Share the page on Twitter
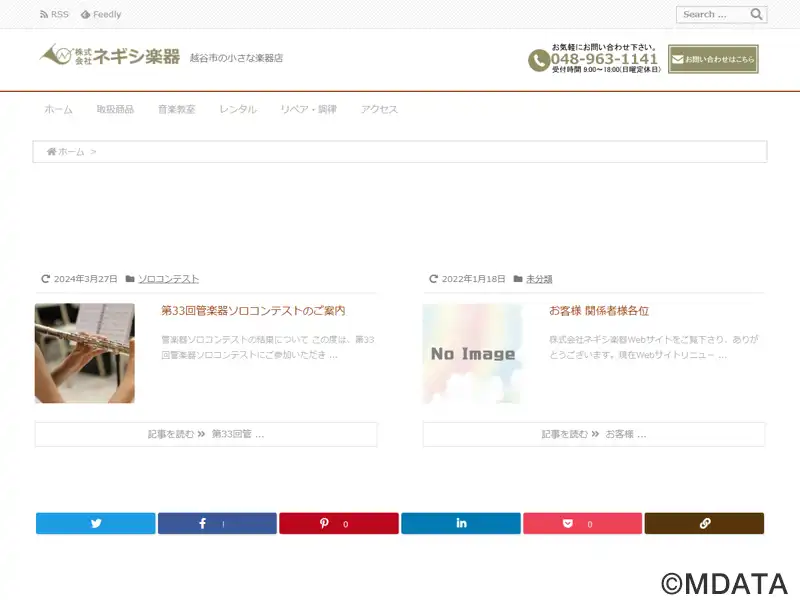This screenshot has height=600, width=800. pos(96,523)
